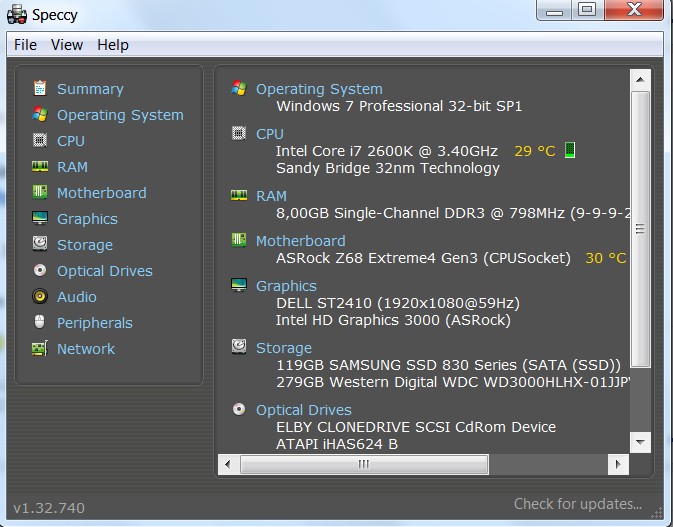Select Summary in the sidebar

90,89
